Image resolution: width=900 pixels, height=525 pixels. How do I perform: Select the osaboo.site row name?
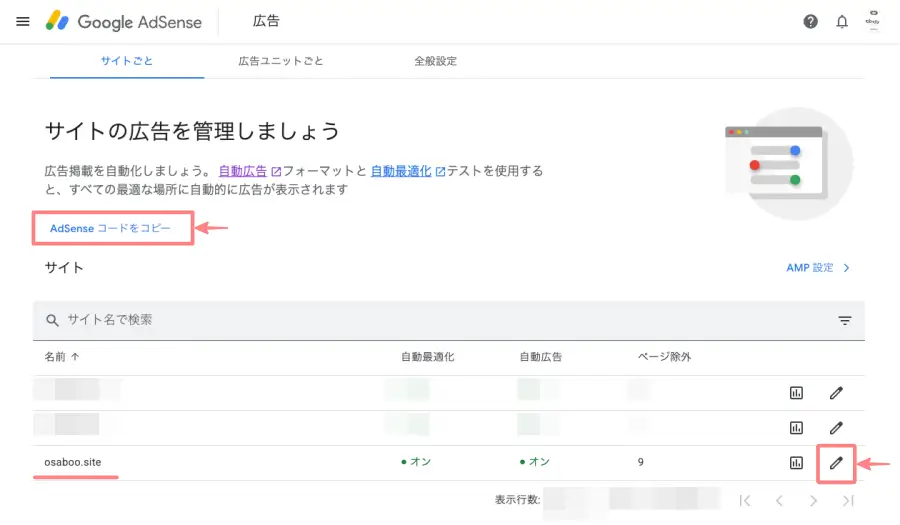tap(73, 462)
